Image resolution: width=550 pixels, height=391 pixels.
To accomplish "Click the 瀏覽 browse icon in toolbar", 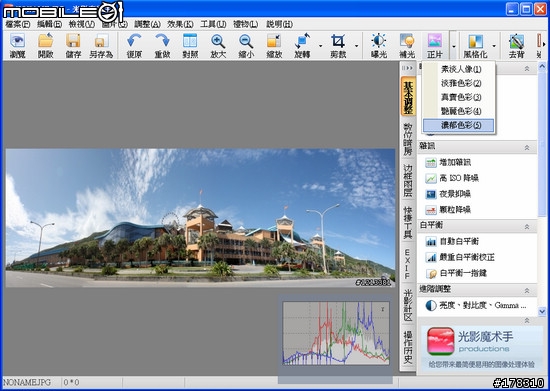I will 17,46.
